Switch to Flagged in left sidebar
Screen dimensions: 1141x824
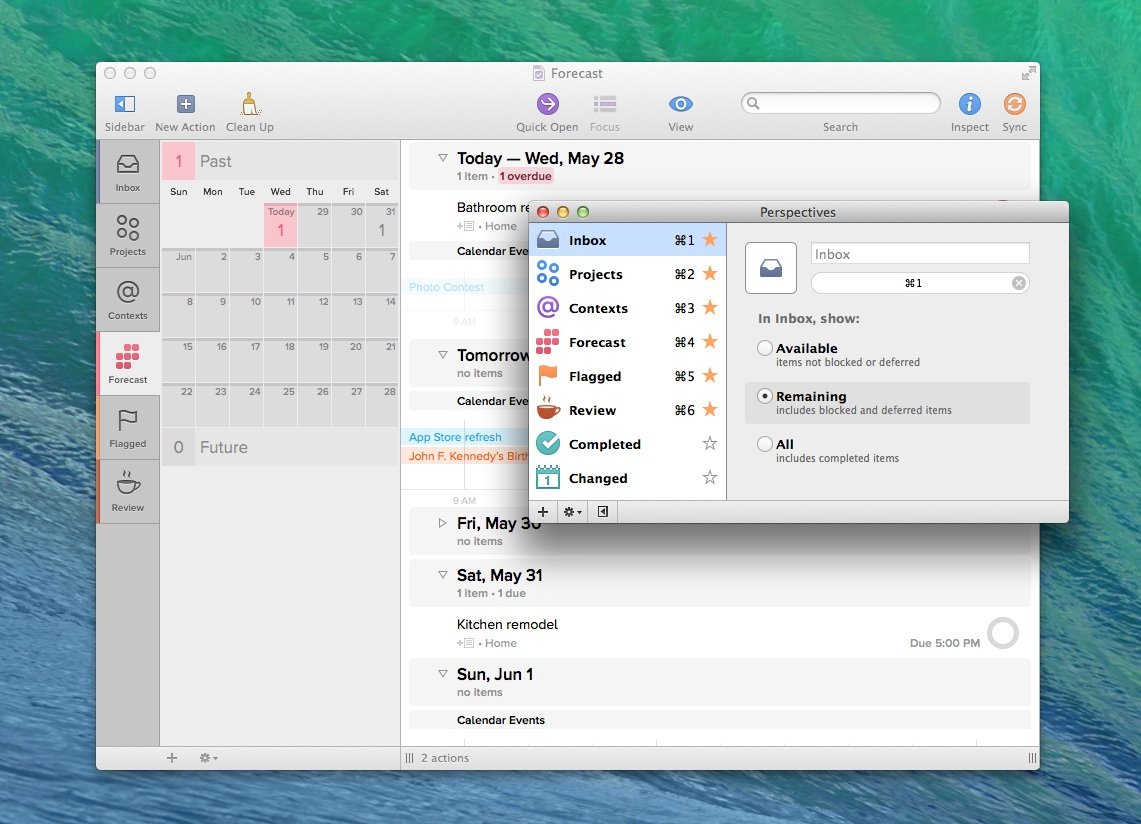coord(128,428)
